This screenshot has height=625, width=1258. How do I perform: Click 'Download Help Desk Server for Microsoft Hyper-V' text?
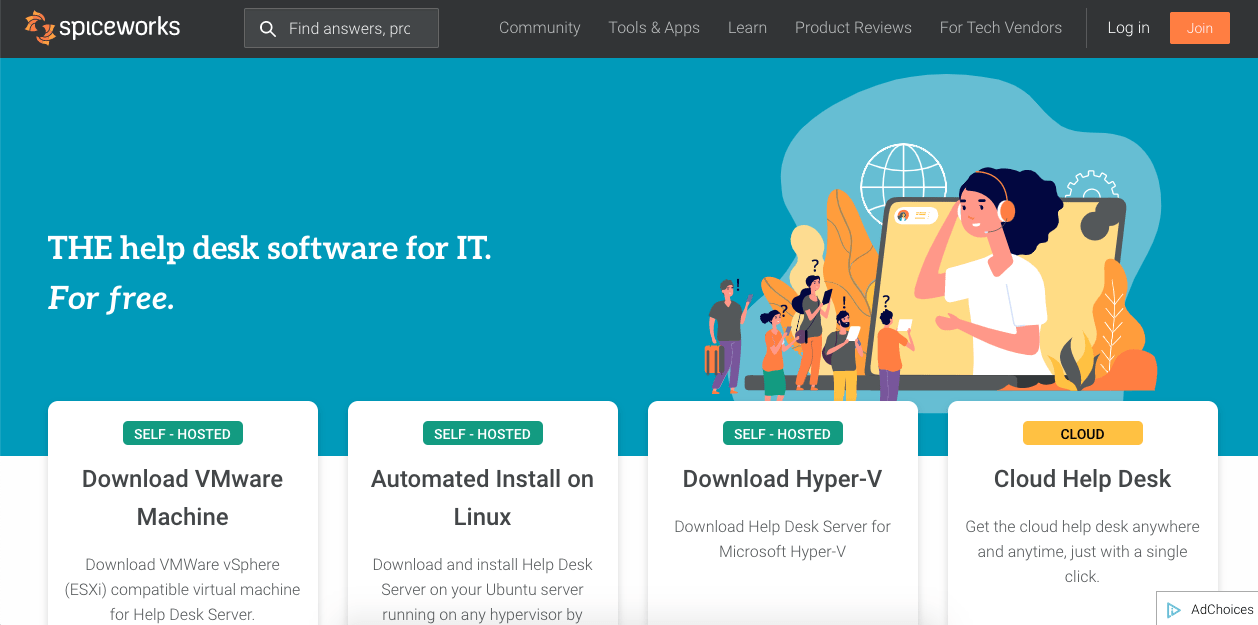pyautogui.click(x=783, y=539)
